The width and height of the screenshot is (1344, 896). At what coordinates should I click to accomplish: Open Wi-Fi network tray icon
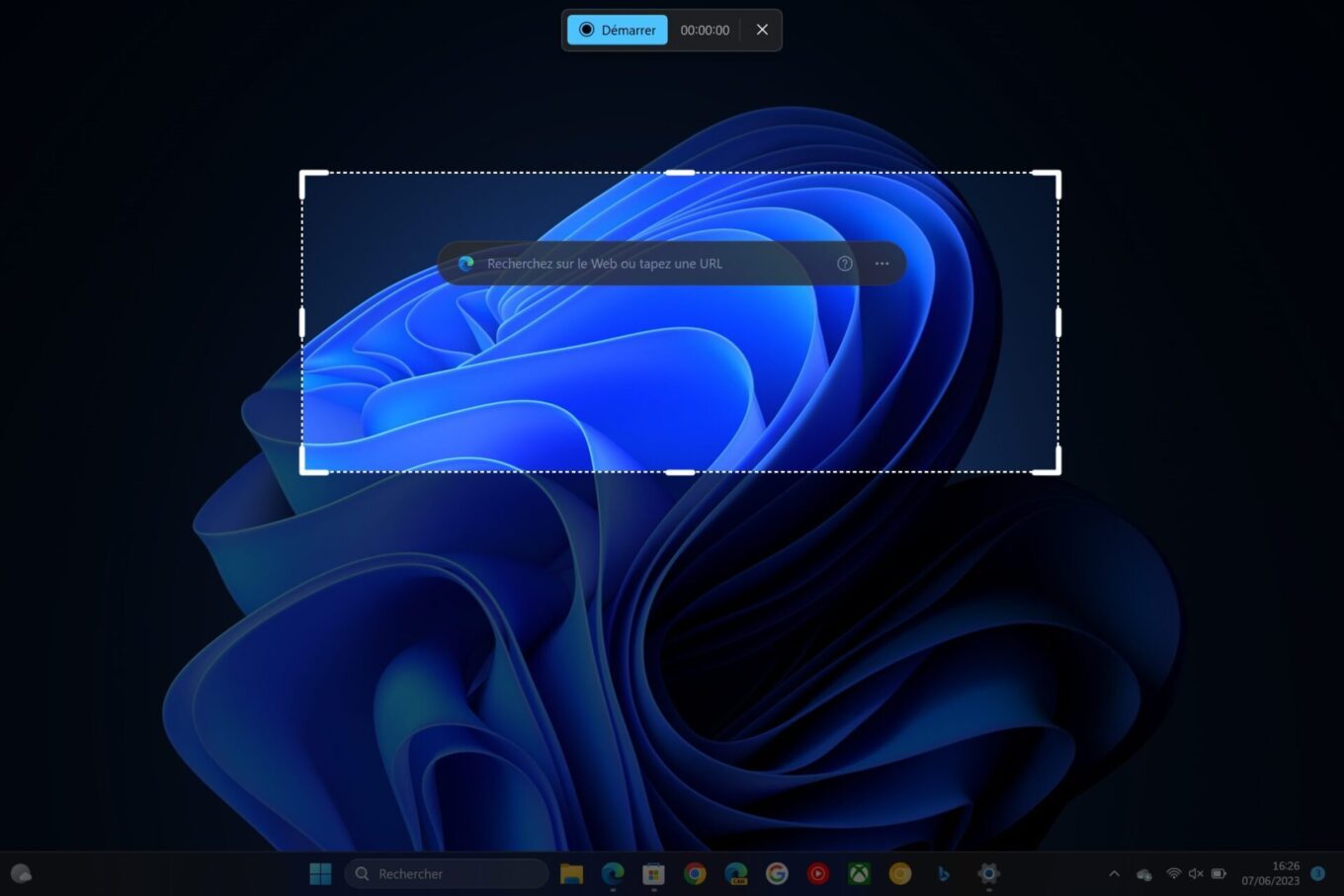click(x=1173, y=873)
